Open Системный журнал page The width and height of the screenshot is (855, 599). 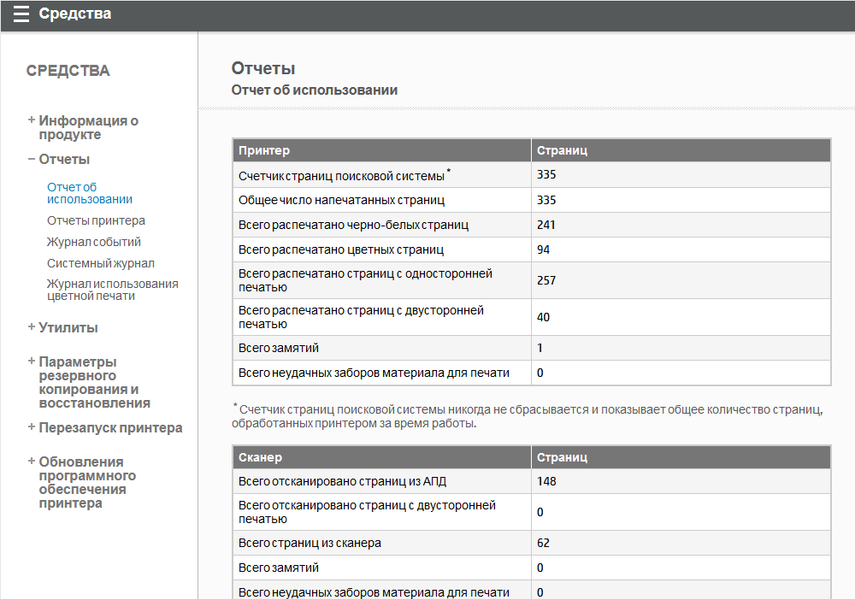pyautogui.click(x=101, y=263)
